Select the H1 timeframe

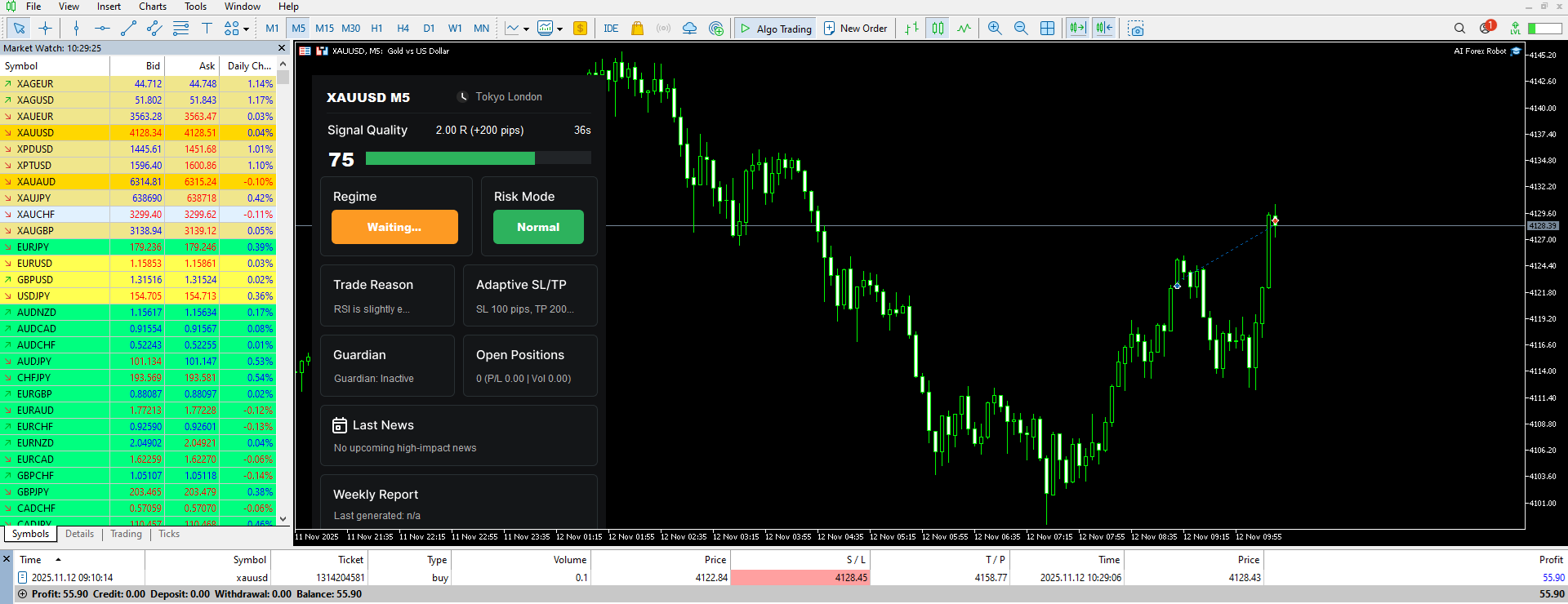(376, 29)
